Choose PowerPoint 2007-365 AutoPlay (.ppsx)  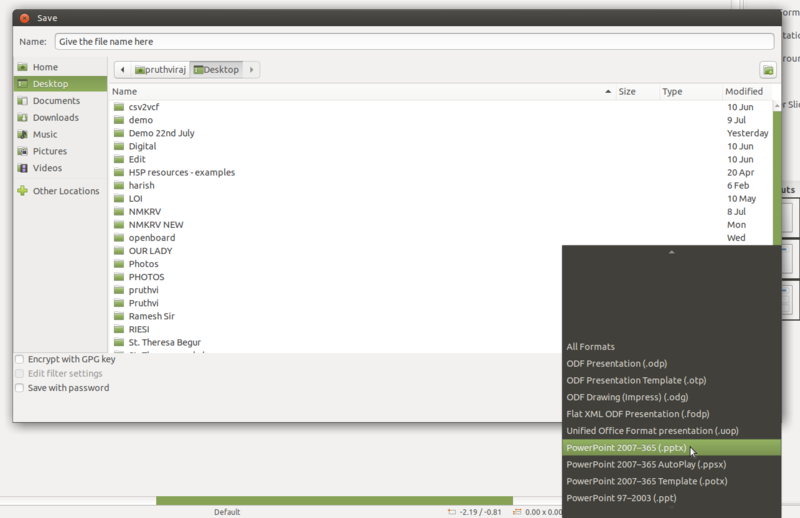(x=671, y=464)
